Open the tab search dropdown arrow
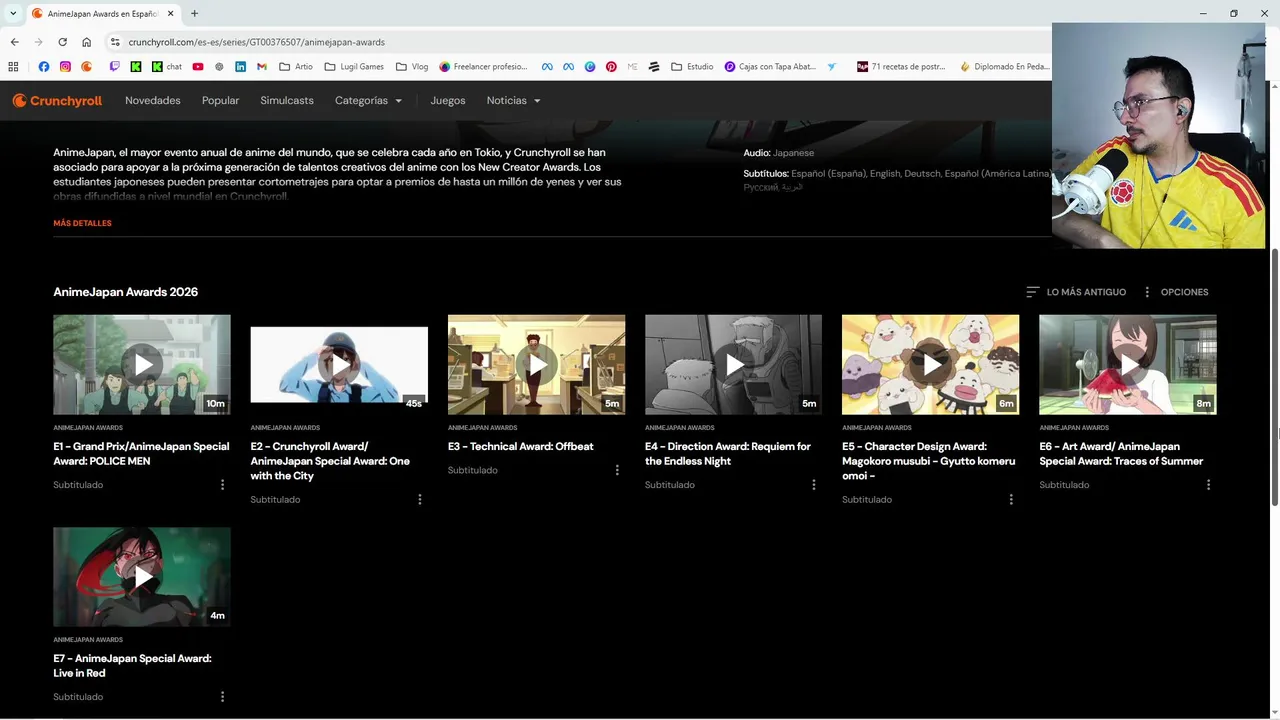The height and width of the screenshot is (720, 1280). pyautogui.click(x=13, y=14)
